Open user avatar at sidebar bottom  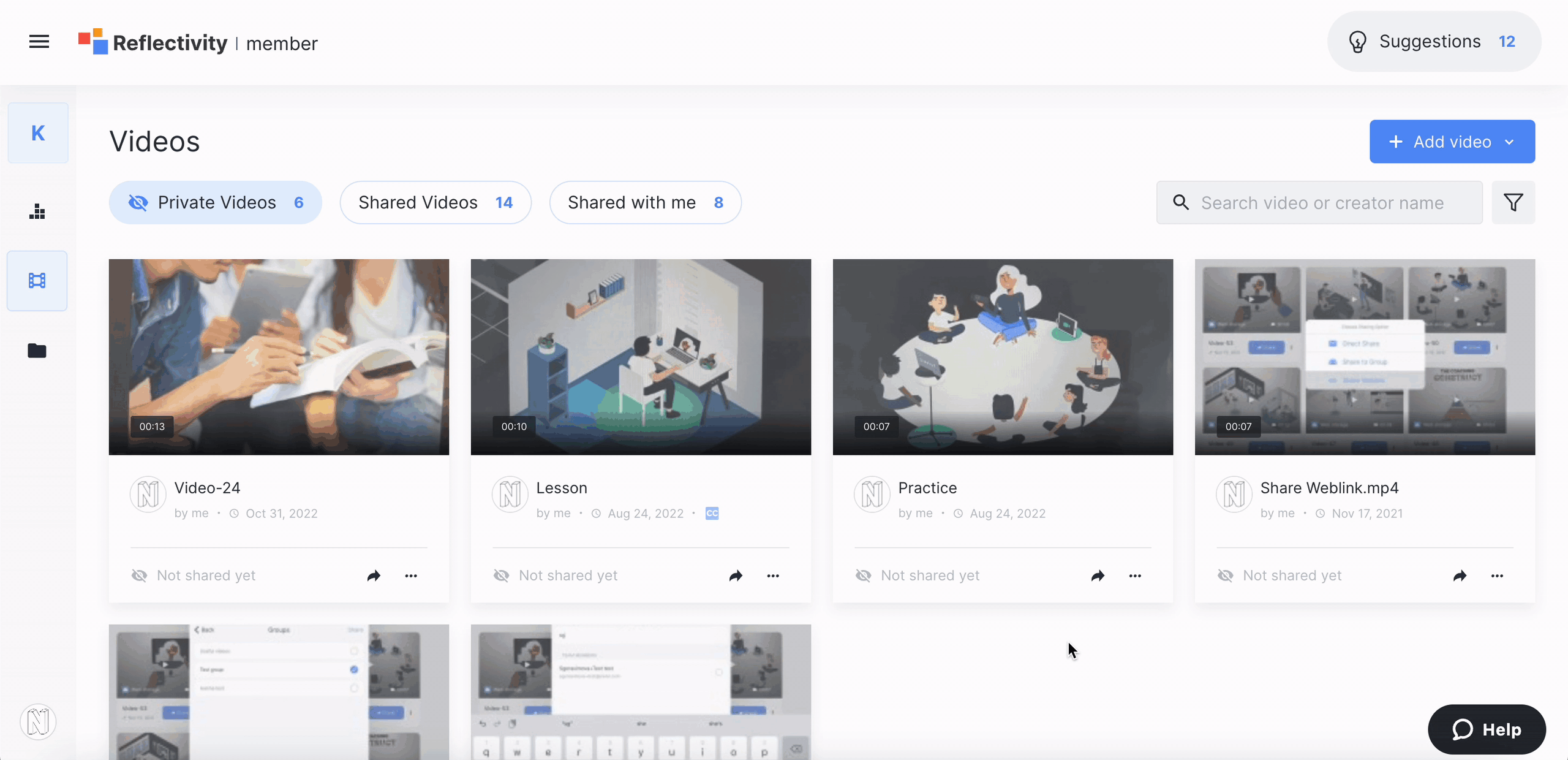click(38, 721)
